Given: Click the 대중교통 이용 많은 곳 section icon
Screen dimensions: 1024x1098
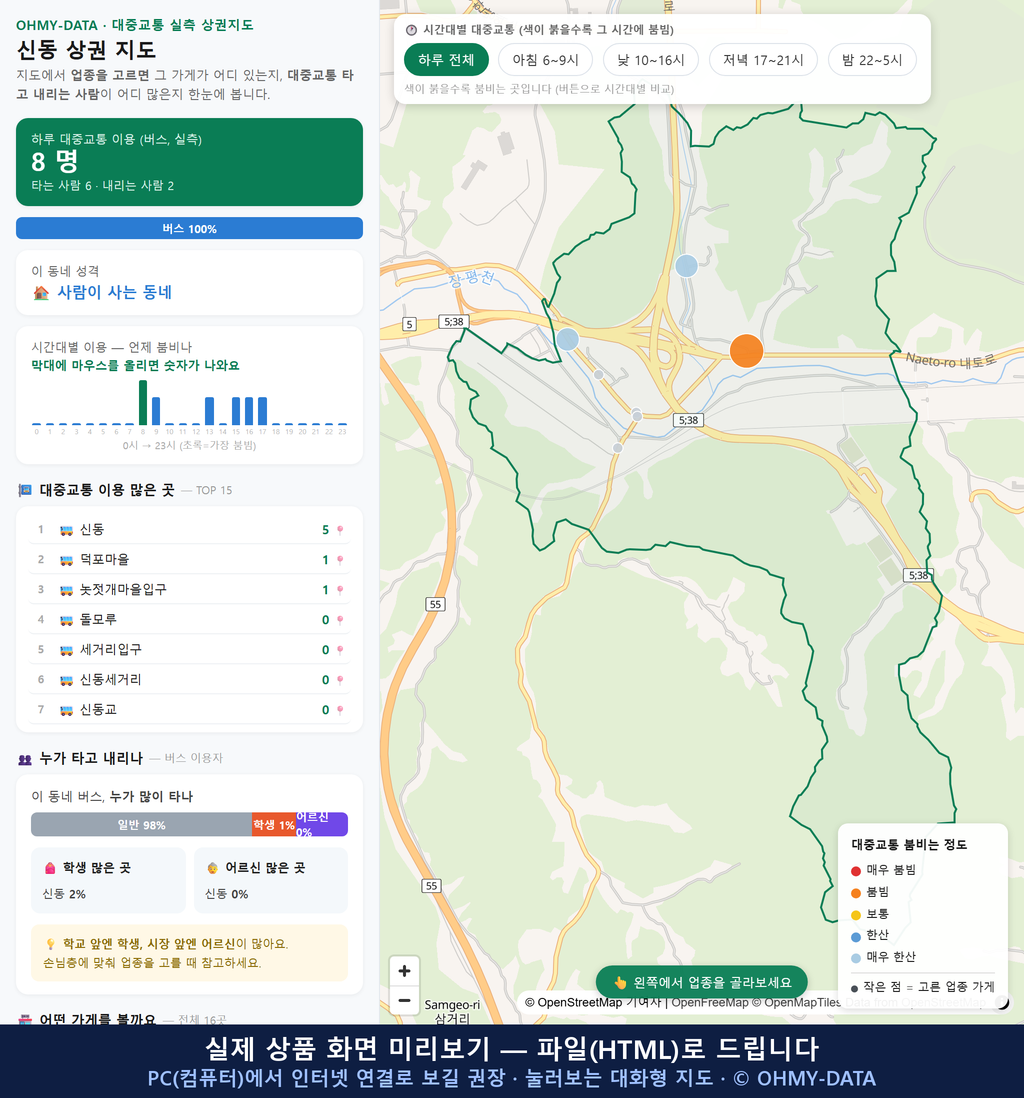Looking at the screenshot, I should (x=25, y=490).
